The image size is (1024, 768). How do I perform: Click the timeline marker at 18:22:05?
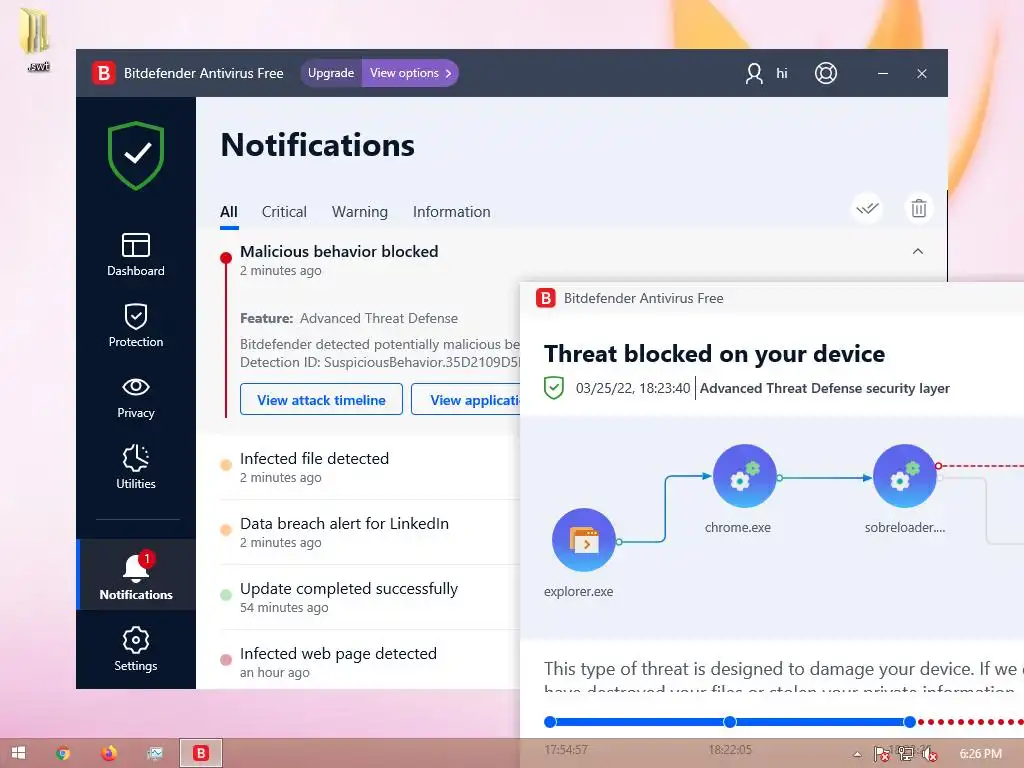729,722
